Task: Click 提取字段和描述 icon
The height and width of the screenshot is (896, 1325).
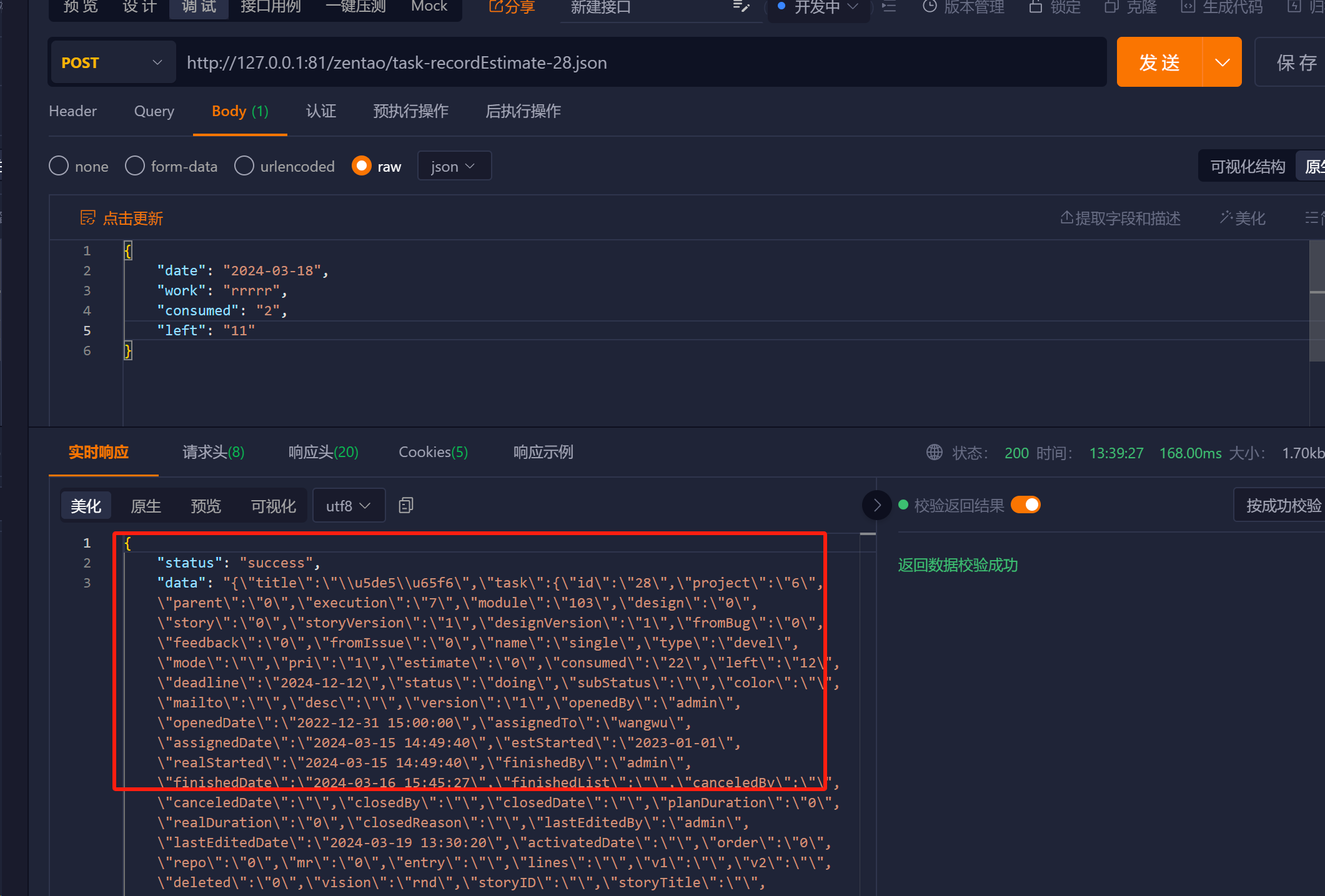Action: [1066, 217]
